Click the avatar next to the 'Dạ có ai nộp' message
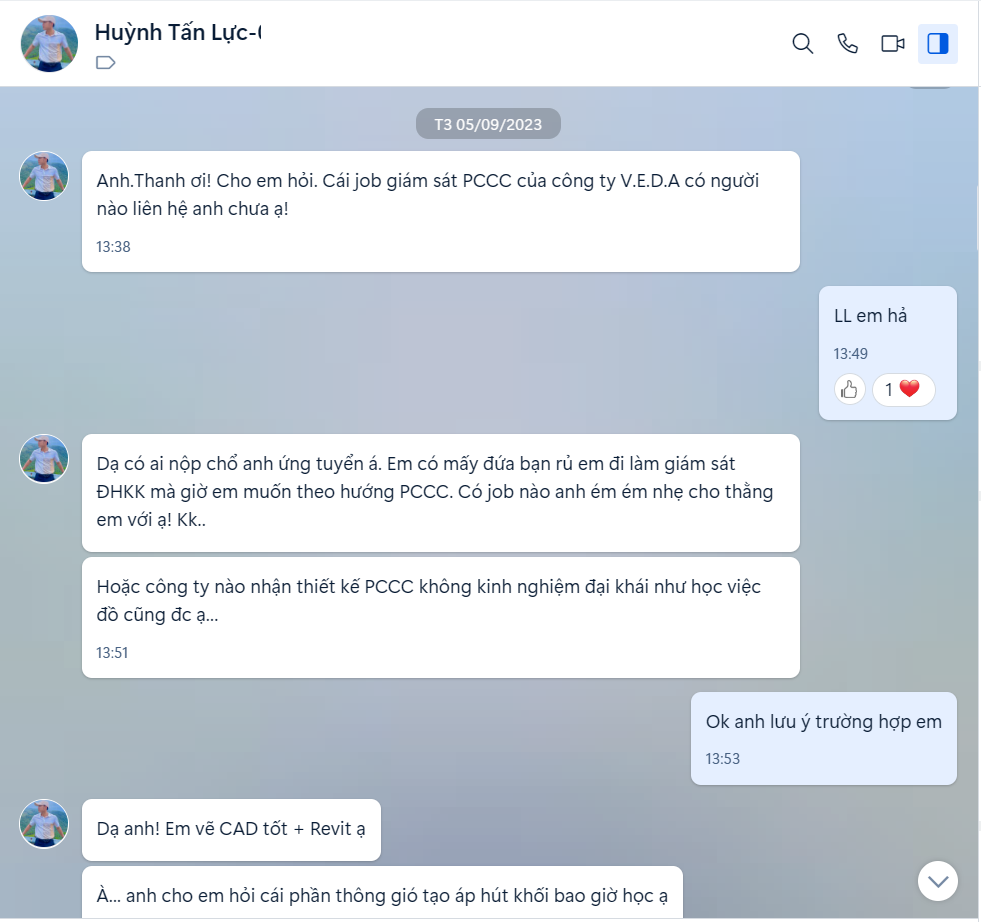This screenshot has height=922, width=981. [x=44, y=459]
